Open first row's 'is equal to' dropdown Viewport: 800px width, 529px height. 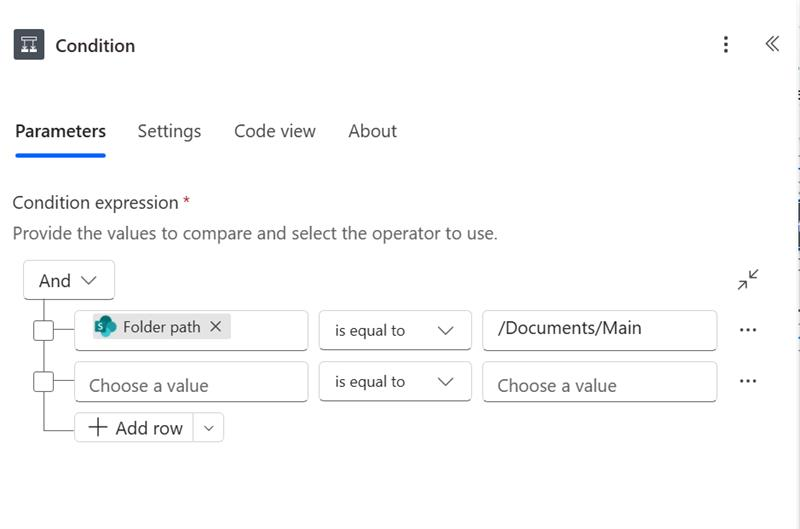coord(395,330)
